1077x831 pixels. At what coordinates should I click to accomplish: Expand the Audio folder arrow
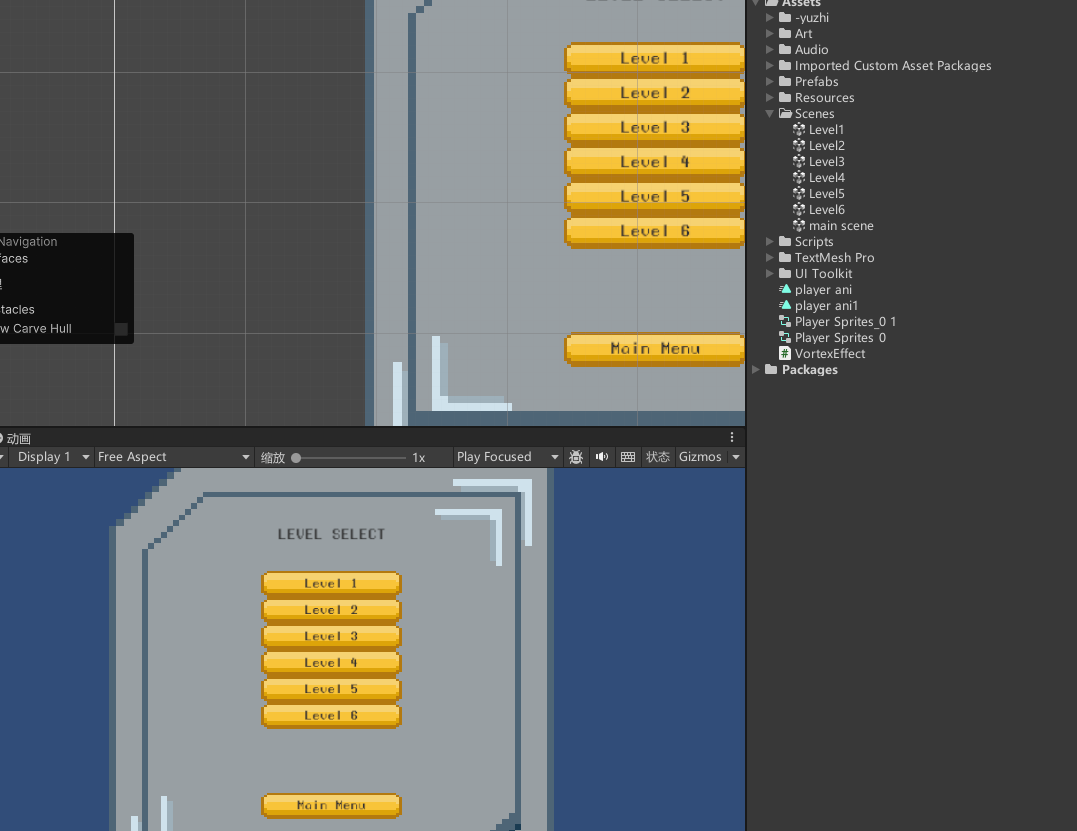pos(770,49)
